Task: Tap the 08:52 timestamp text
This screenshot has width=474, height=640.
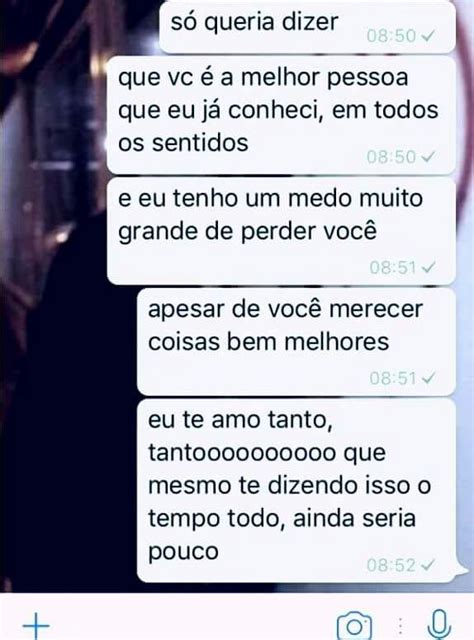Action: (391, 565)
